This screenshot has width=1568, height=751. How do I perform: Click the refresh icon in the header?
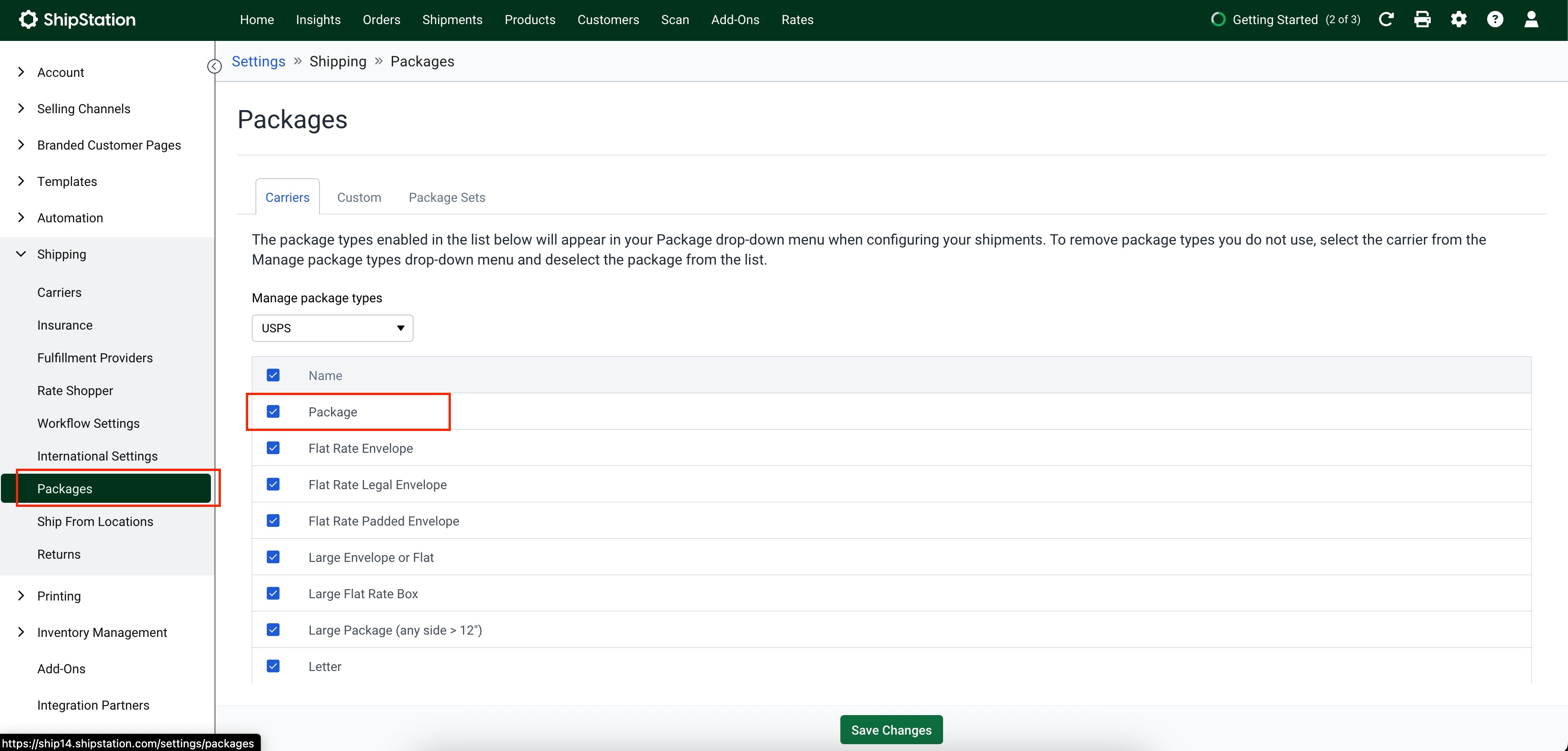pyautogui.click(x=1386, y=20)
